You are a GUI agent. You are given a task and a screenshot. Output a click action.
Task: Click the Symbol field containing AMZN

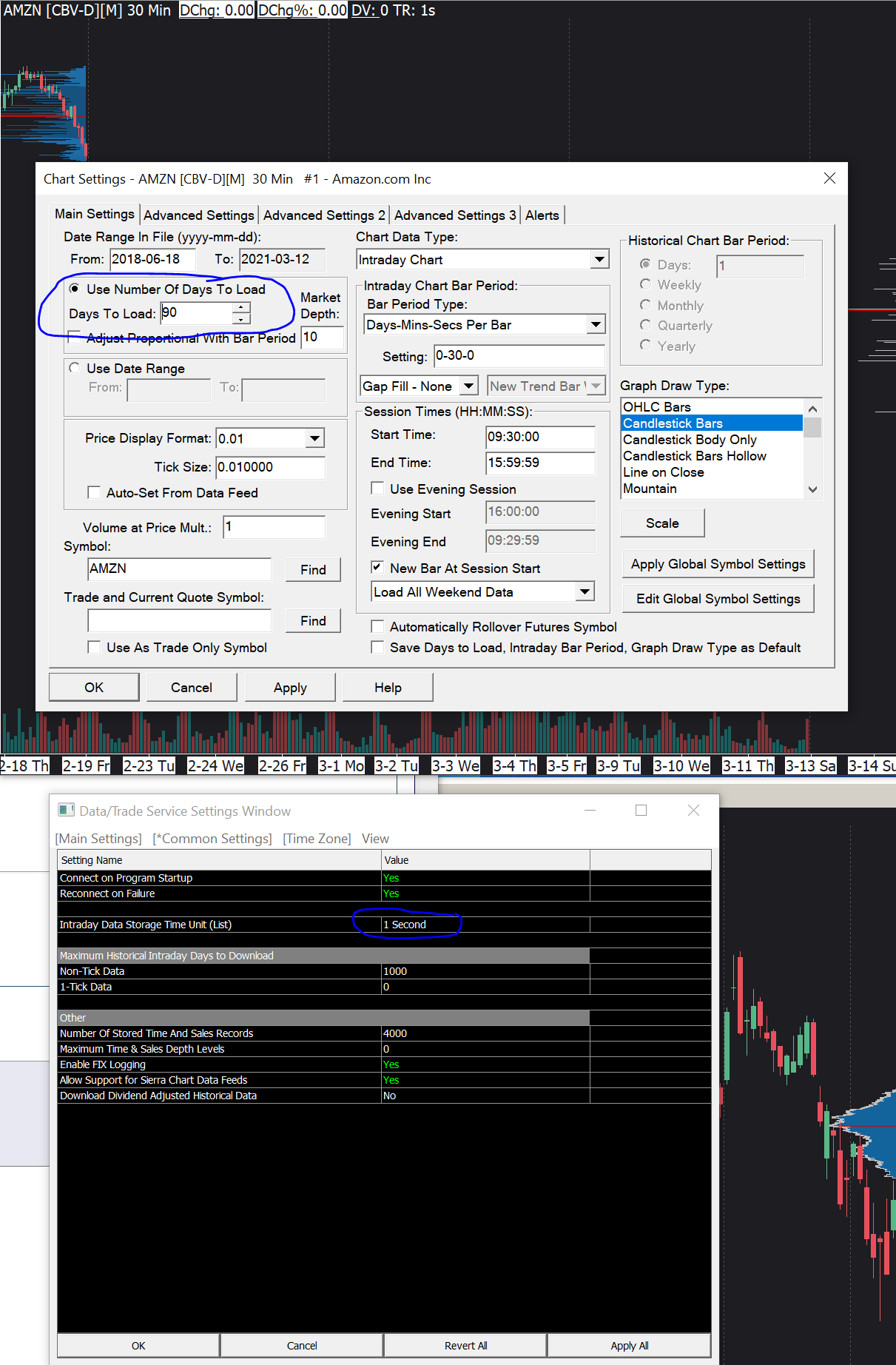click(x=179, y=569)
